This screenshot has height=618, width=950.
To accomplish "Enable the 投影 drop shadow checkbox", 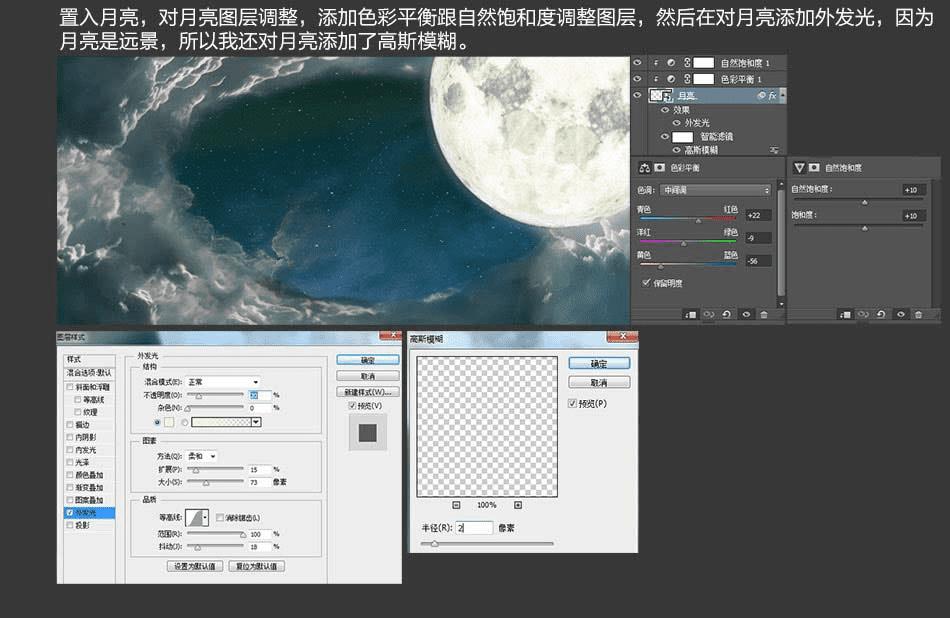I will click(x=69, y=525).
